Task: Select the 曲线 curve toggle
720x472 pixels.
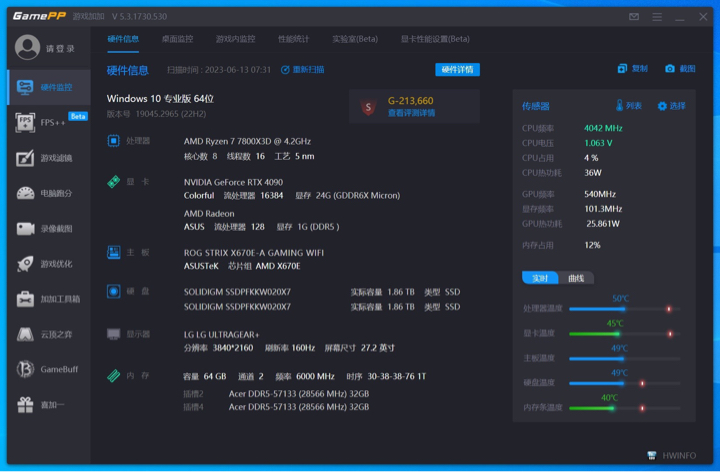Action: [576, 278]
